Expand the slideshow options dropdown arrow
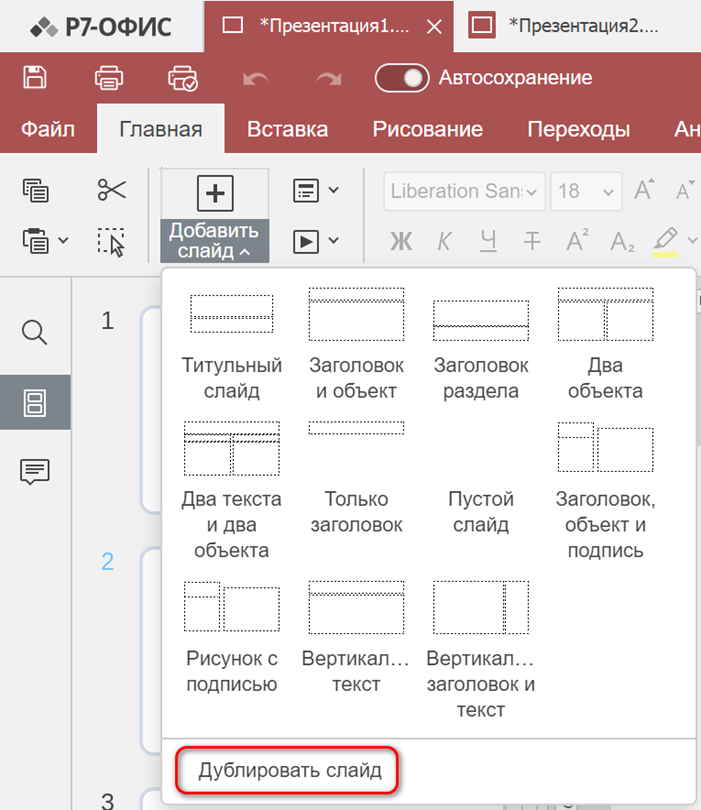 tap(334, 240)
